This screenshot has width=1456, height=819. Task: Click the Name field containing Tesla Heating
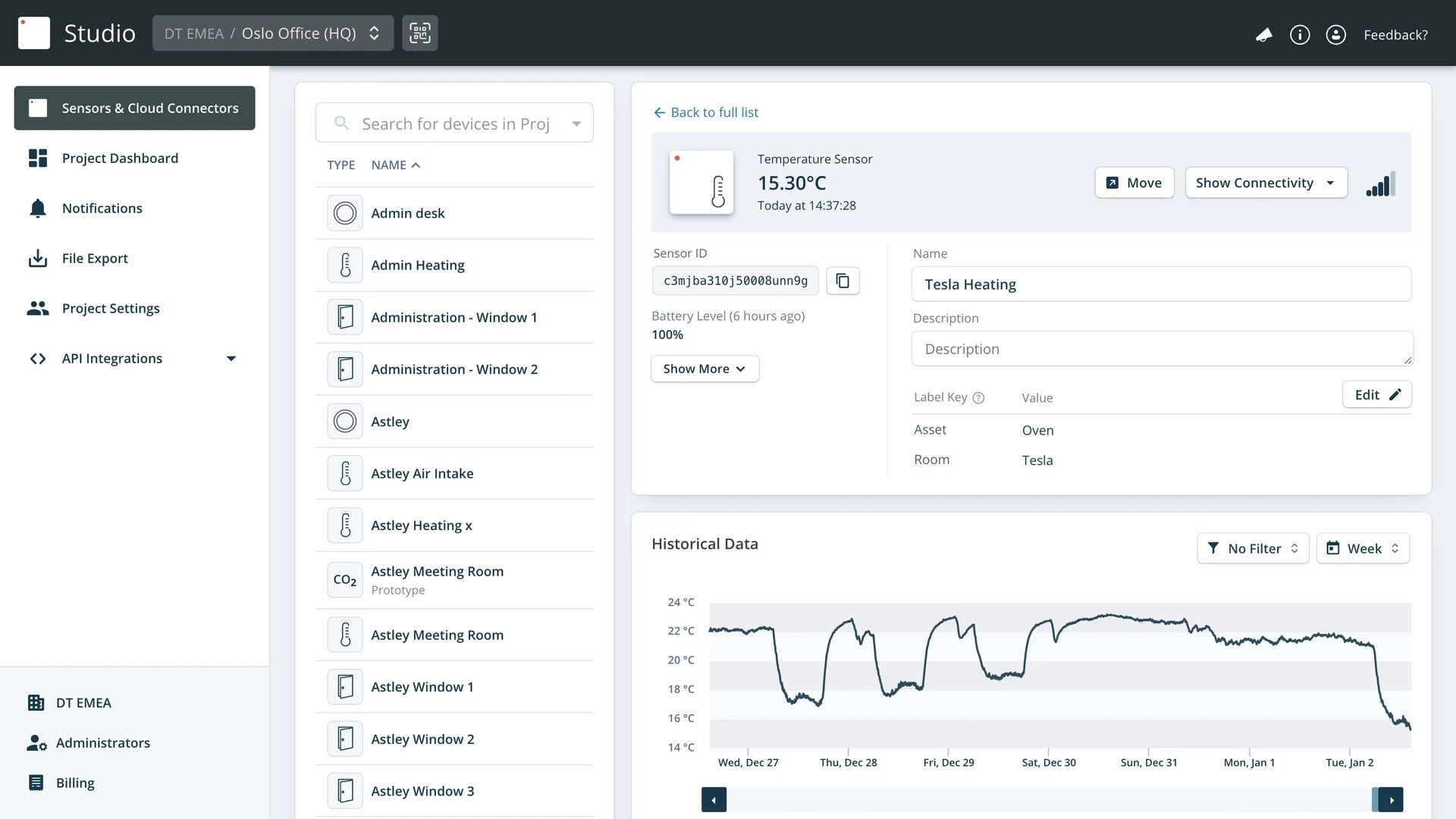coord(1161,284)
